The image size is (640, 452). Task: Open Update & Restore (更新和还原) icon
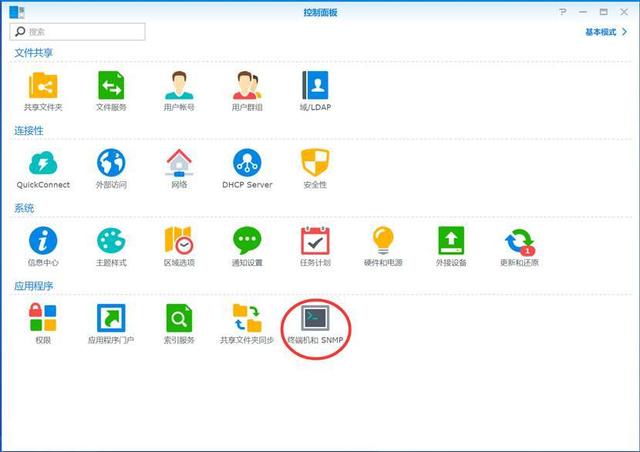click(x=519, y=241)
